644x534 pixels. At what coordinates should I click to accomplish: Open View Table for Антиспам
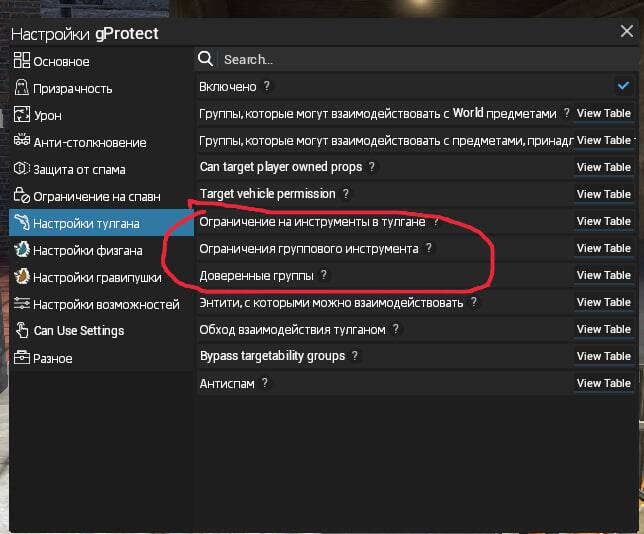603,383
